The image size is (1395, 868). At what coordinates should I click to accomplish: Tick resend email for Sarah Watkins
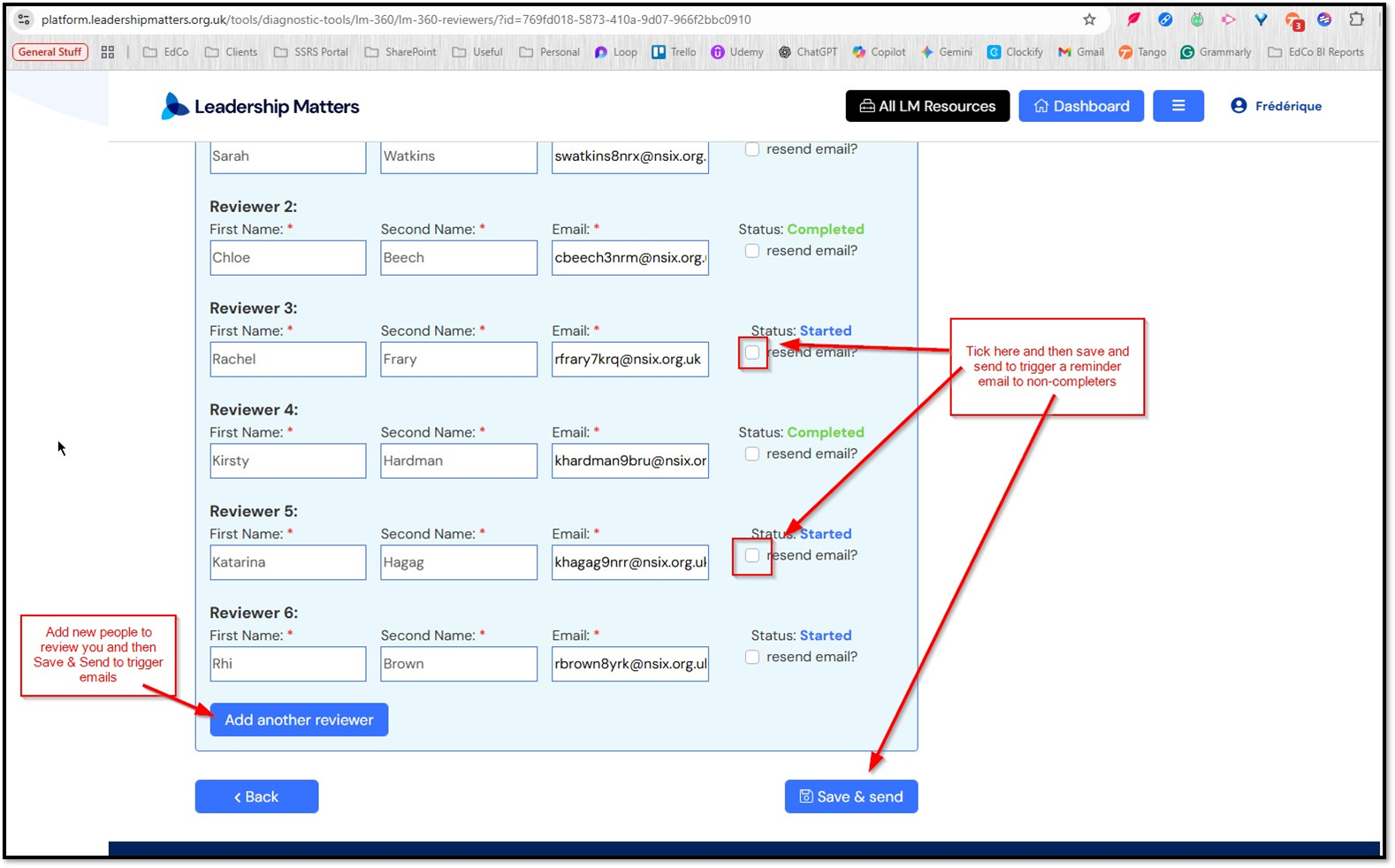[752, 149]
